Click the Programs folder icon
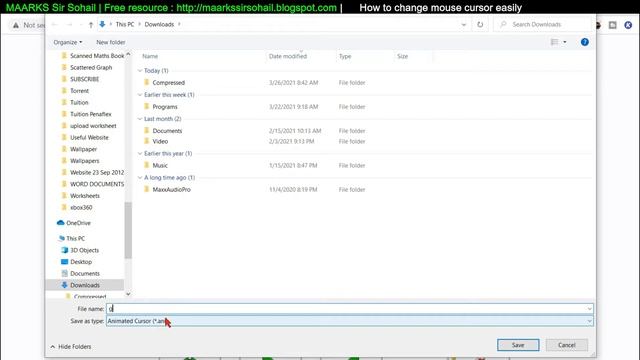Image resolution: width=640 pixels, height=360 pixels. pyautogui.click(x=147, y=107)
